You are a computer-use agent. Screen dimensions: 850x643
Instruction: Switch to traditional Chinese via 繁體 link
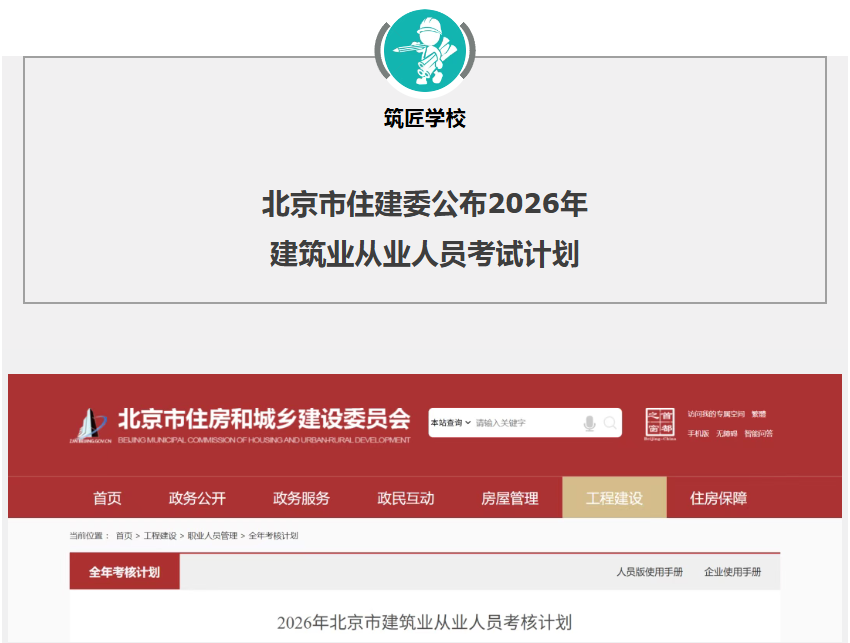pos(759,414)
